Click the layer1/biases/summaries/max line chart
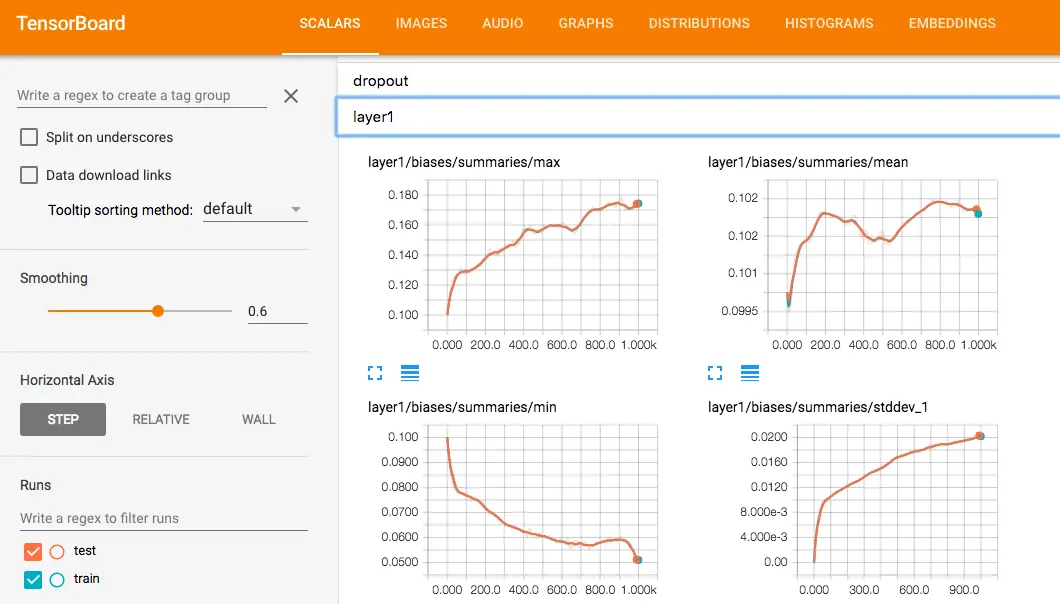 pos(542,256)
